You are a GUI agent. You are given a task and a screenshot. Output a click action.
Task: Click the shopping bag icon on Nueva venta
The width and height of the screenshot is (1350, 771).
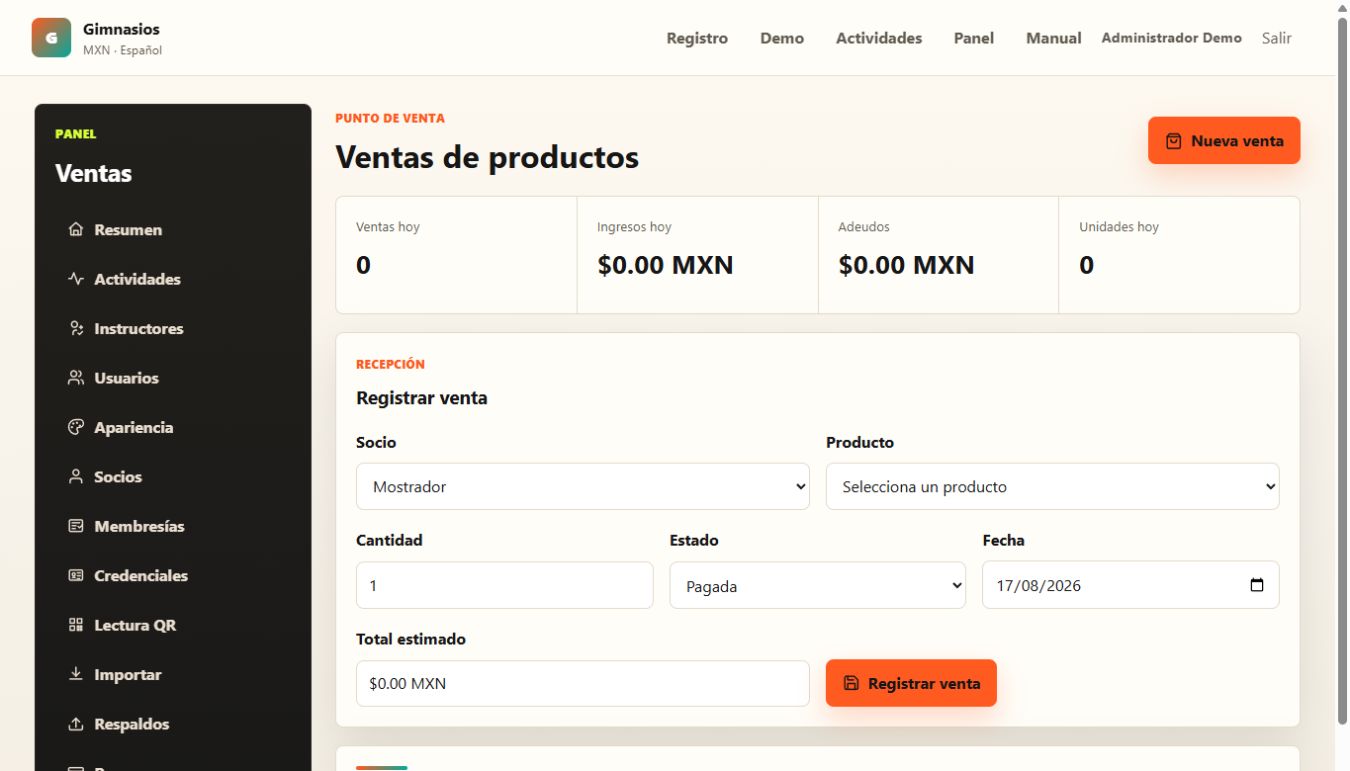(1174, 141)
